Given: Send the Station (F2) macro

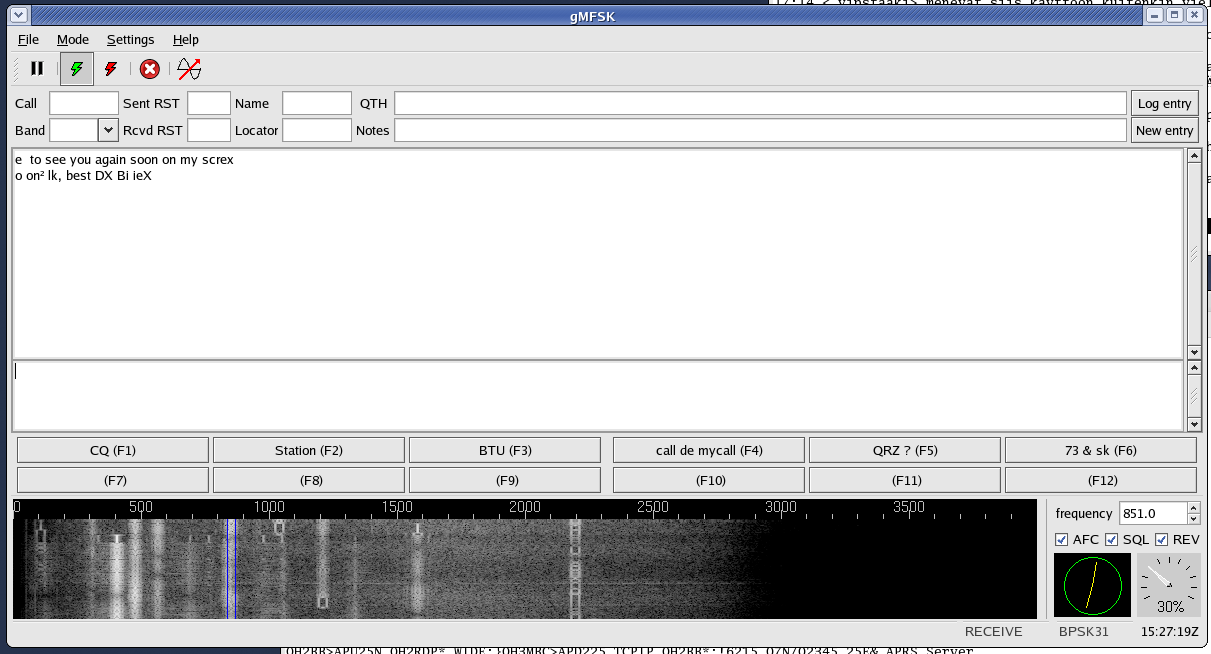Looking at the screenshot, I should pyautogui.click(x=309, y=450).
